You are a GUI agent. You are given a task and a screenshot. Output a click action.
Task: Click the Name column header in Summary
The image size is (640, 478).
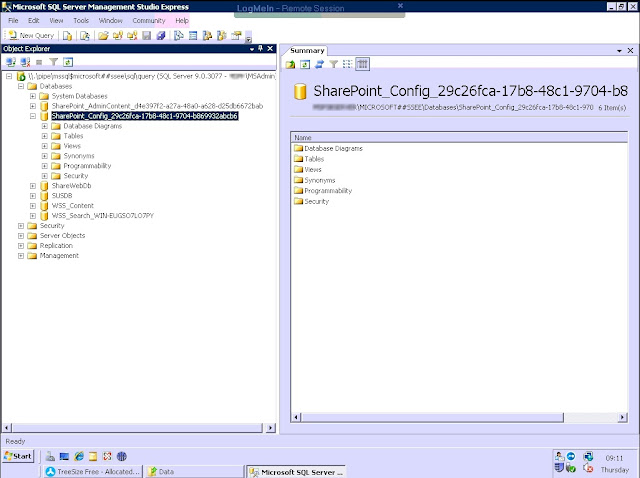[x=459, y=138]
